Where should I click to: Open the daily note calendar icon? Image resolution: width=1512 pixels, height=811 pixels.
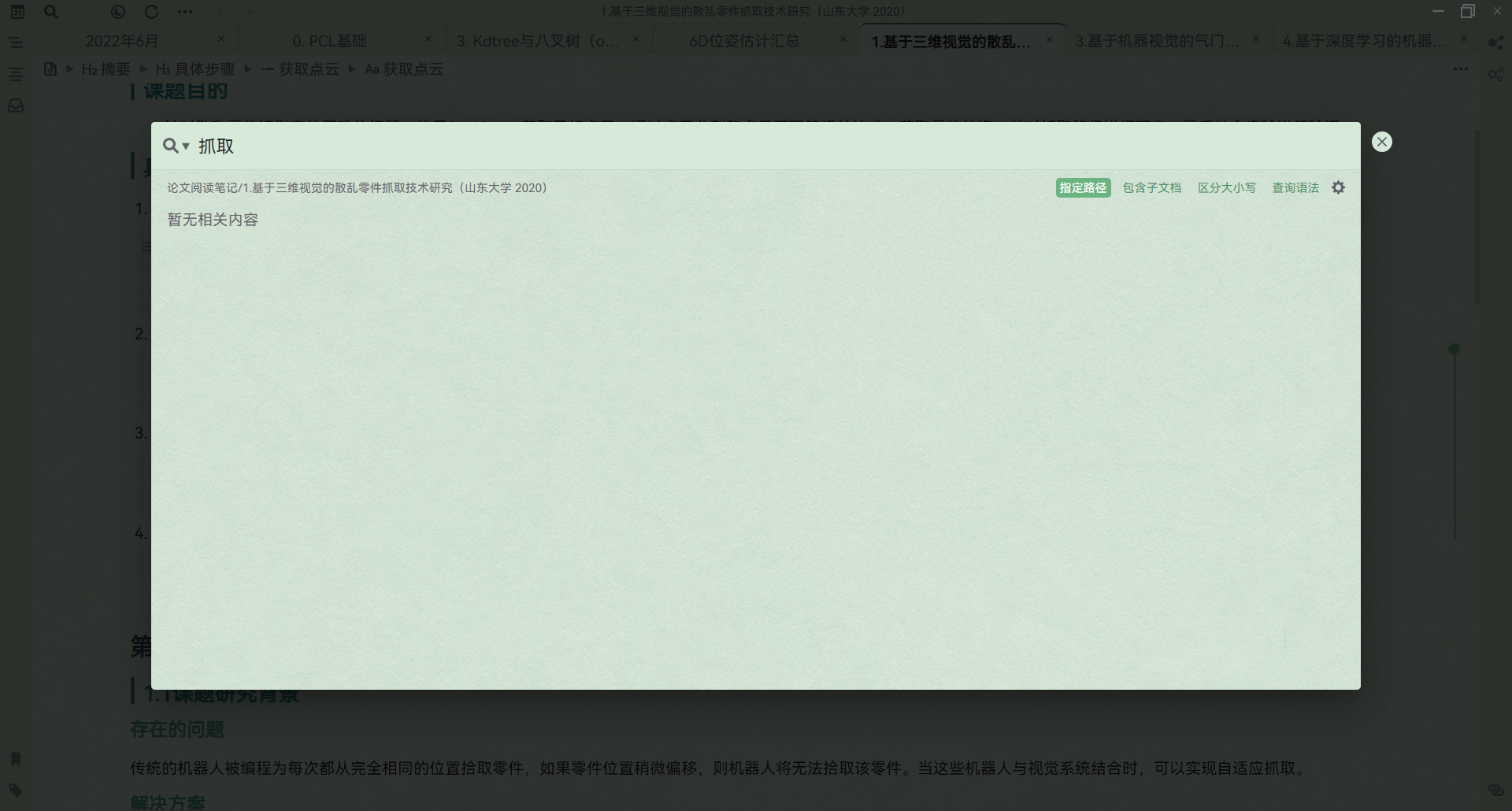(17, 12)
